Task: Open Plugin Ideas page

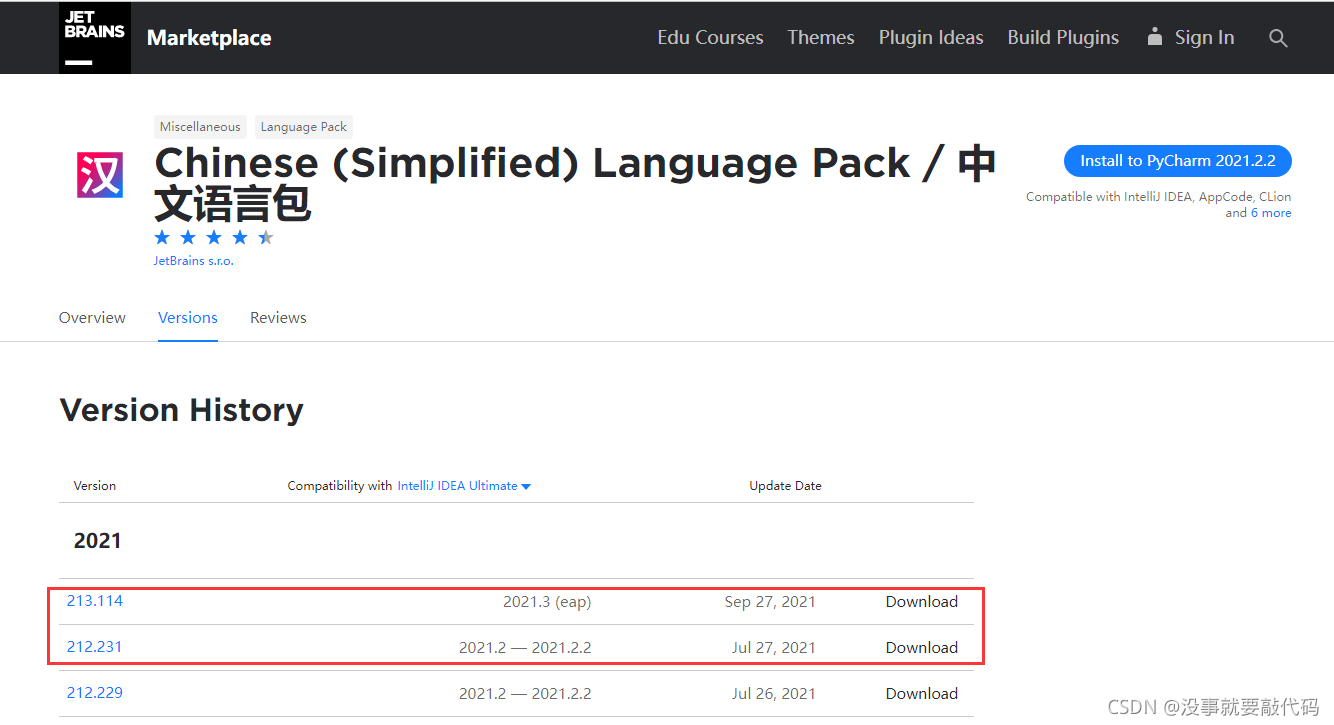Action: pyautogui.click(x=931, y=37)
